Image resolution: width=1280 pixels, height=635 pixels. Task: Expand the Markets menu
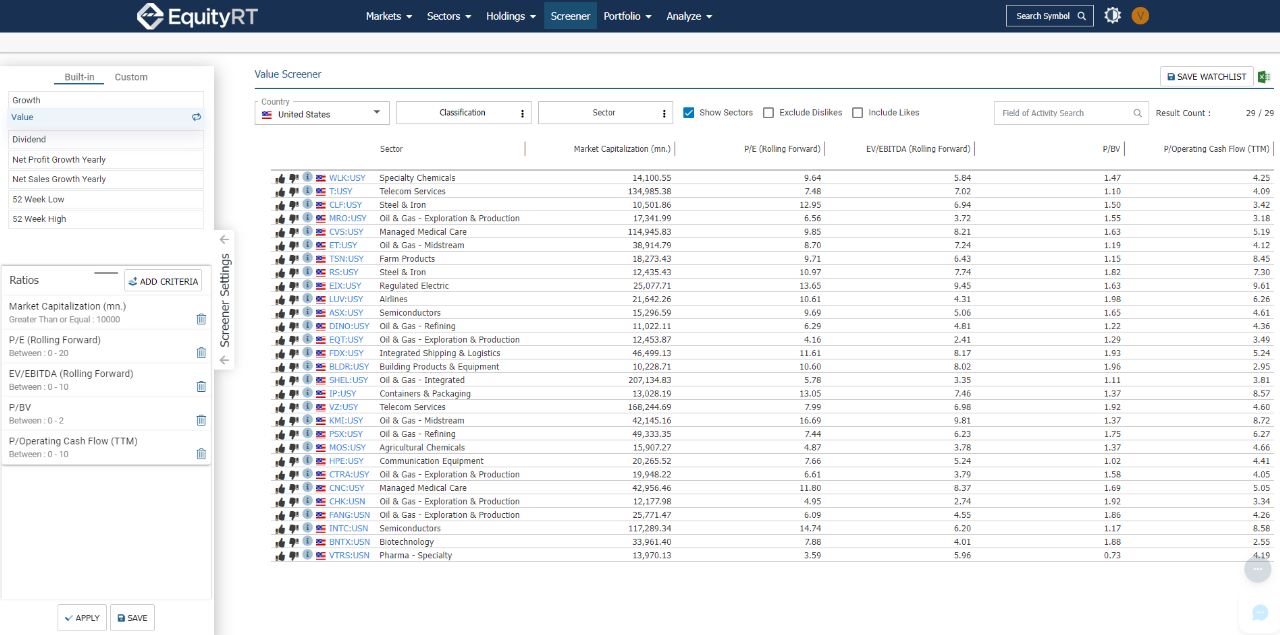point(389,16)
